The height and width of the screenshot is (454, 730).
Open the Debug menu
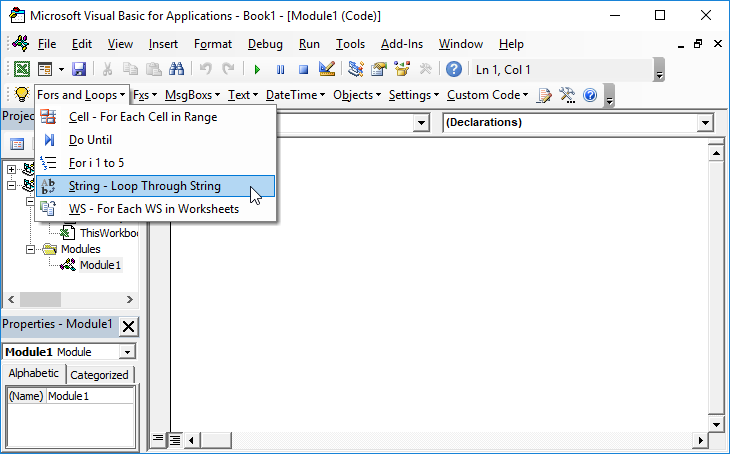(265, 44)
